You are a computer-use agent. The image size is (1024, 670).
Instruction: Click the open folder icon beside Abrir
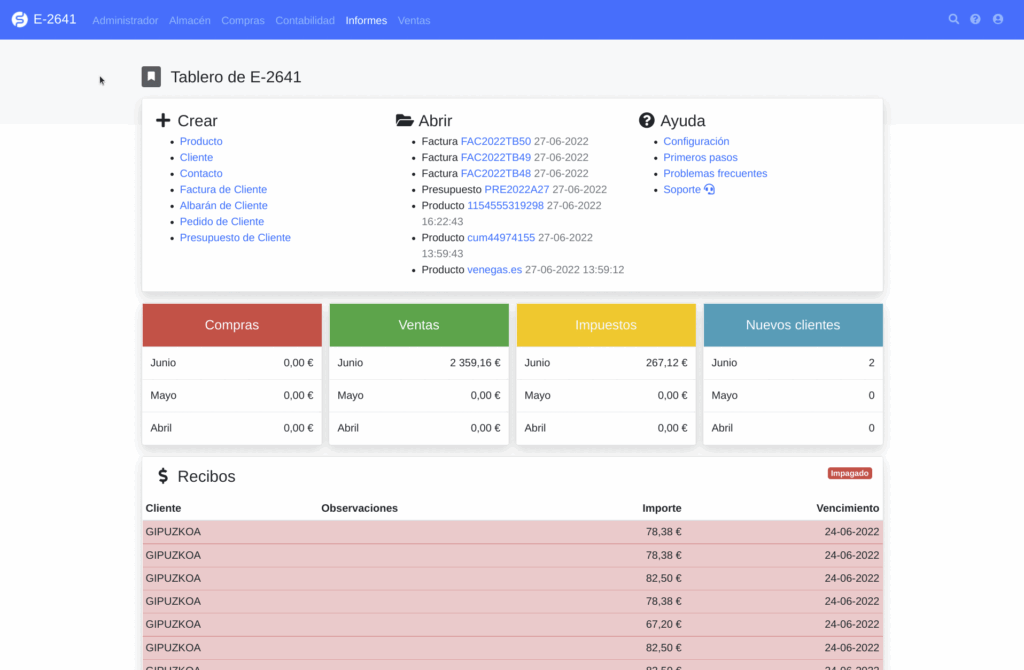pyautogui.click(x=404, y=121)
